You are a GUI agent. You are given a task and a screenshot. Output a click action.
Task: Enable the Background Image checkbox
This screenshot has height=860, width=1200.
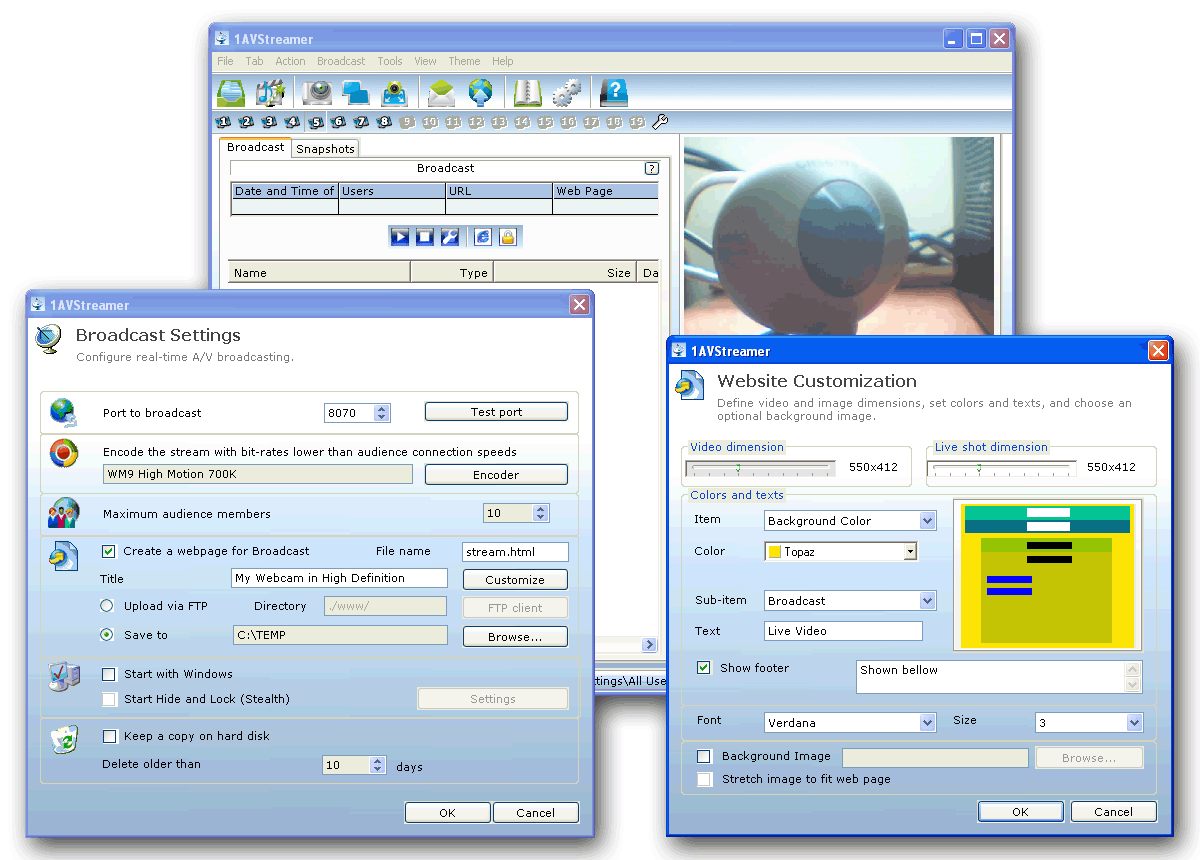[704, 757]
